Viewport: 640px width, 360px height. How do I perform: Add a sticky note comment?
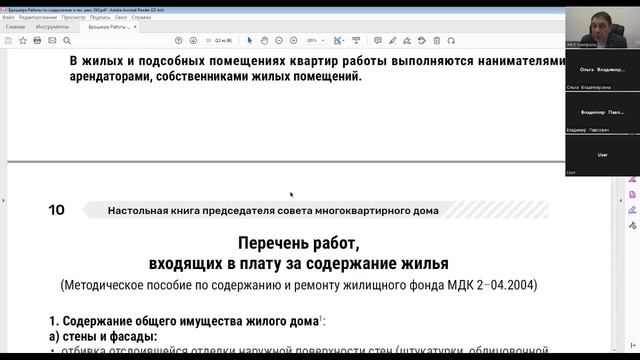point(378,40)
